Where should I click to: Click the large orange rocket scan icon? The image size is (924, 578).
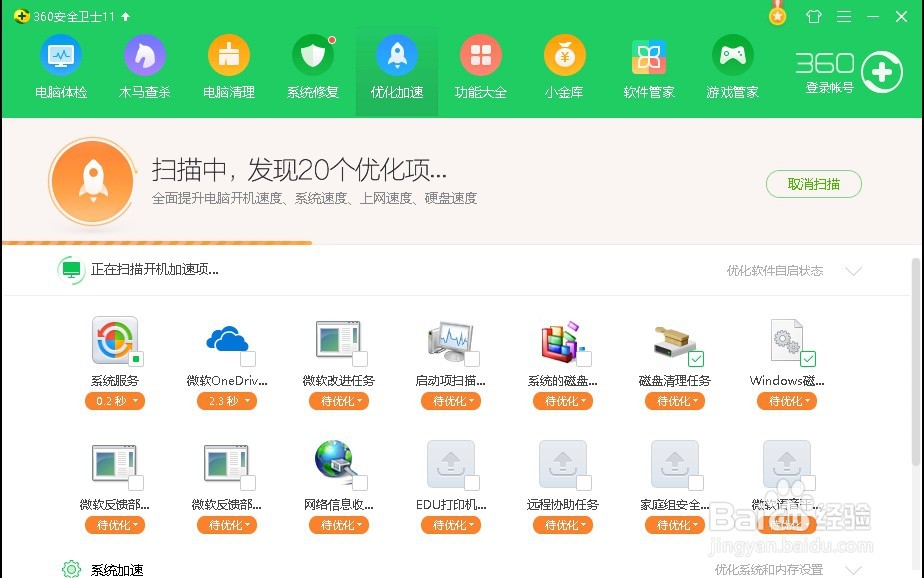(x=93, y=181)
